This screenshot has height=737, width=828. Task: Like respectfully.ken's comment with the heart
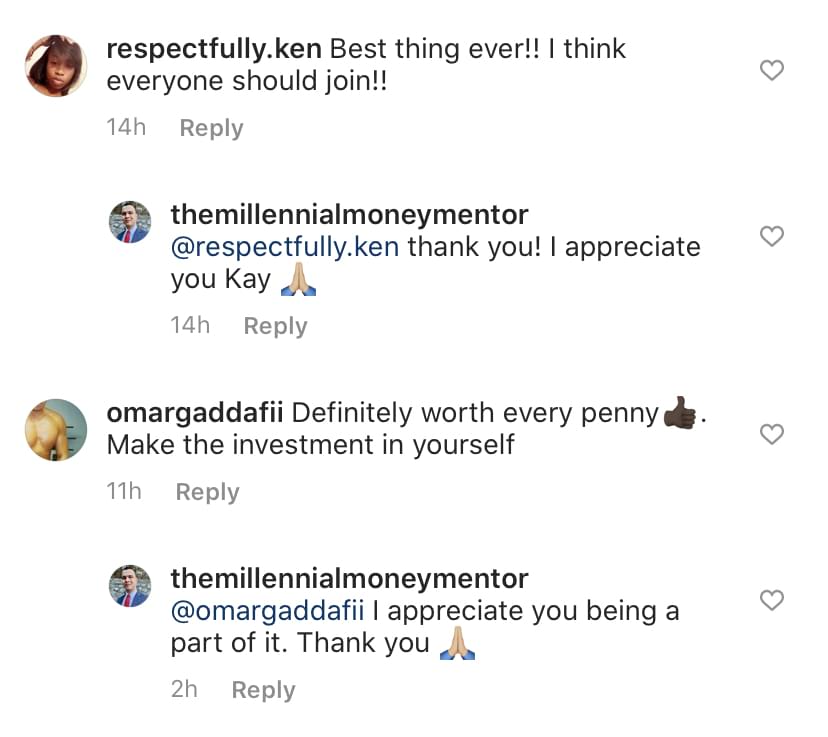pyautogui.click(x=771, y=70)
